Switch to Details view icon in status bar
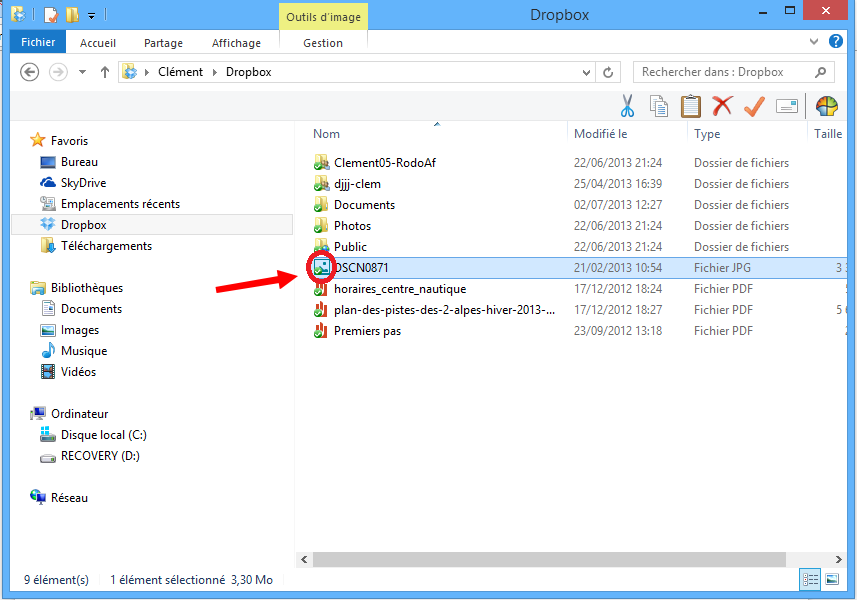 (x=809, y=579)
